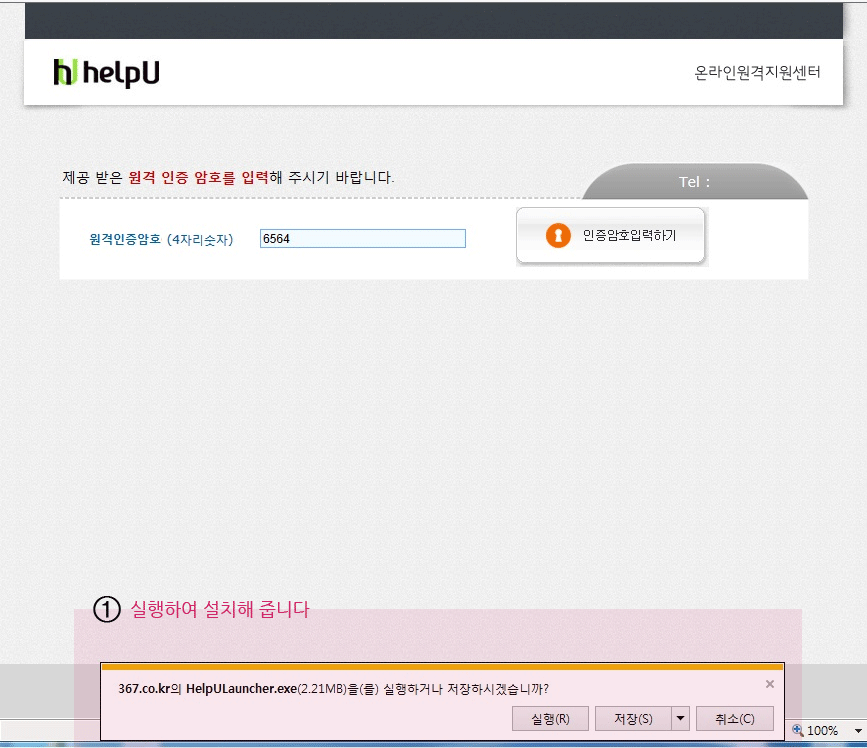867x748 pixels.
Task: Focus the 원격인증암호 input field
Action: pyautogui.click(x=362, y=239)
